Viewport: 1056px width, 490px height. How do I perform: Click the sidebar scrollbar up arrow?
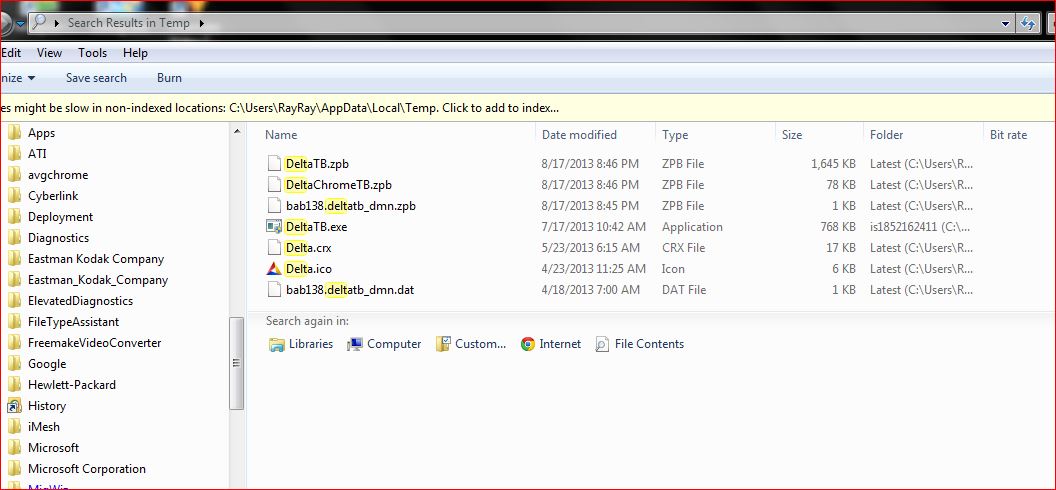236,131
